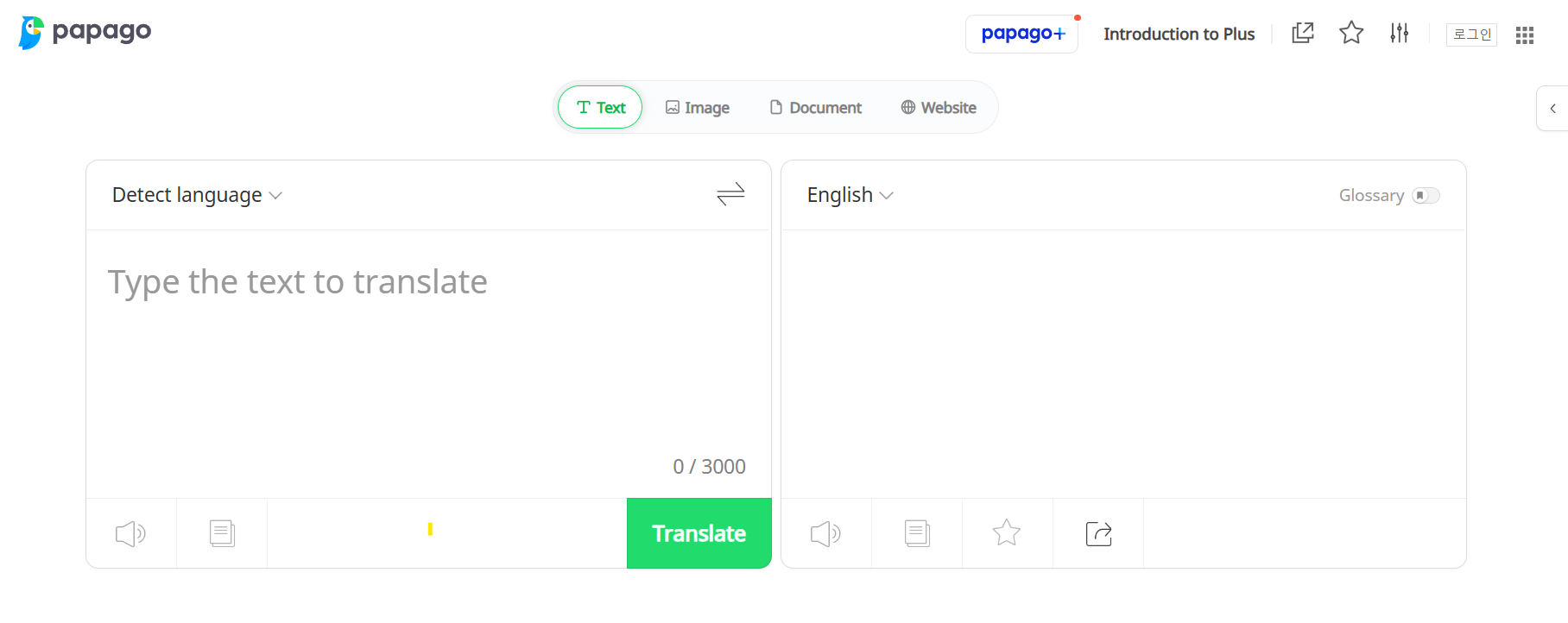The image size is (1568, 623).
Task: Share the translation via the share icon
Action: [x=1097, y=533]
